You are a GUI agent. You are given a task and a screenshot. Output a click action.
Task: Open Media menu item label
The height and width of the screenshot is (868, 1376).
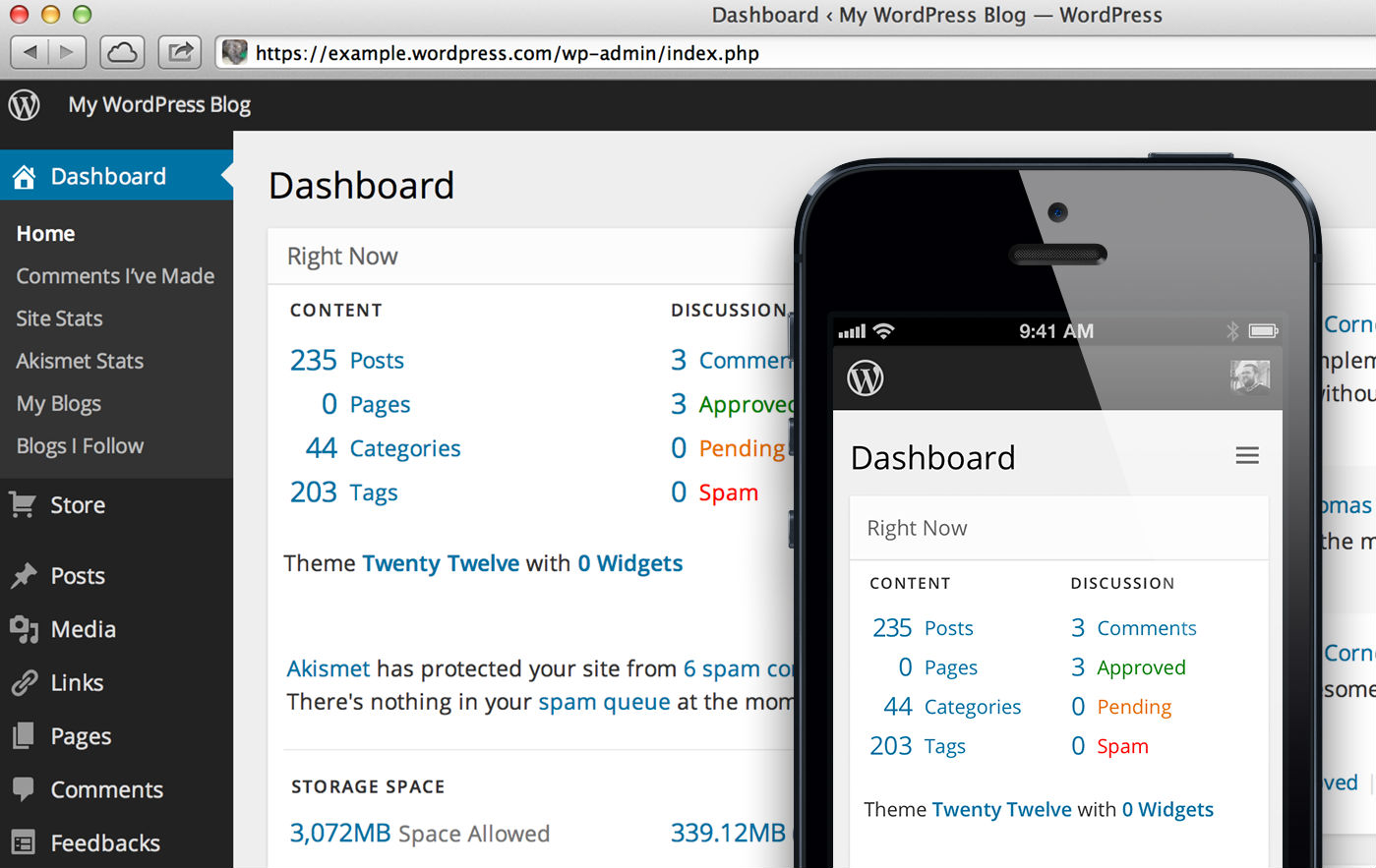pyautogui.click(x=84, y=629)
